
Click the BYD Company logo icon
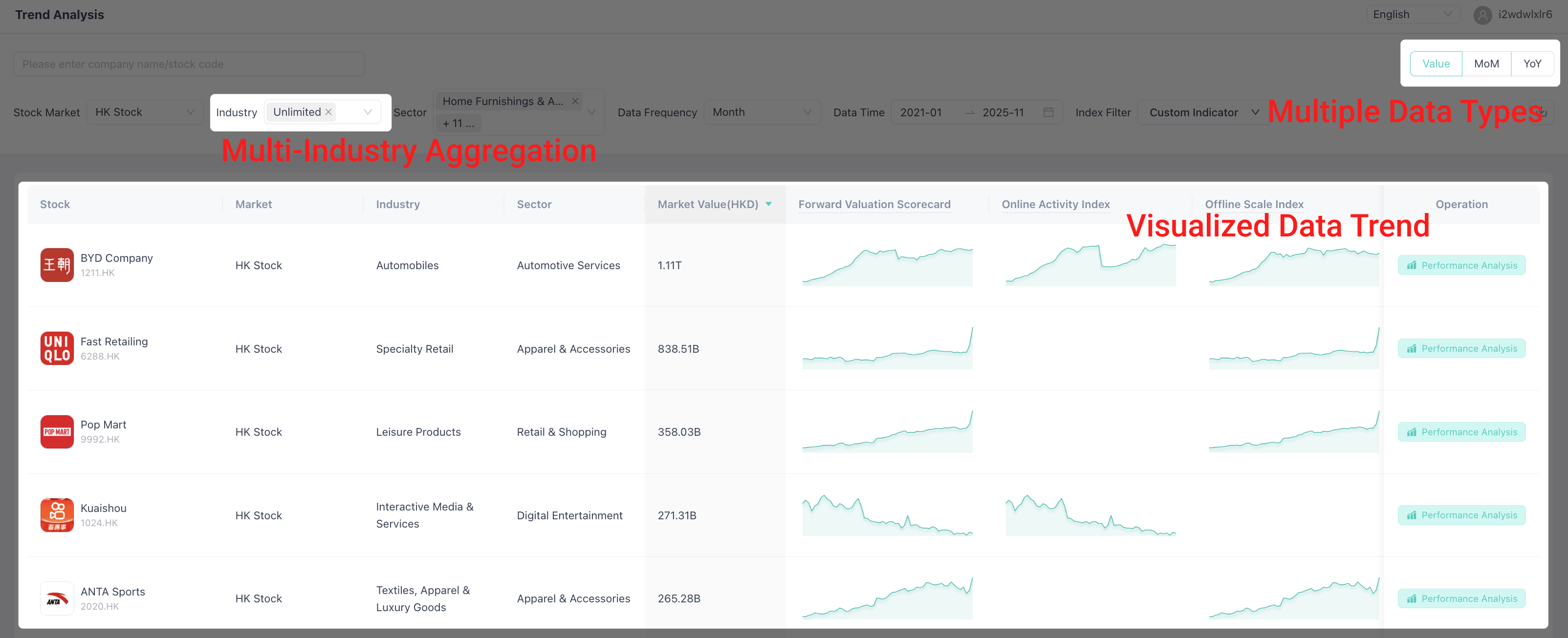[x=57, y=265]
